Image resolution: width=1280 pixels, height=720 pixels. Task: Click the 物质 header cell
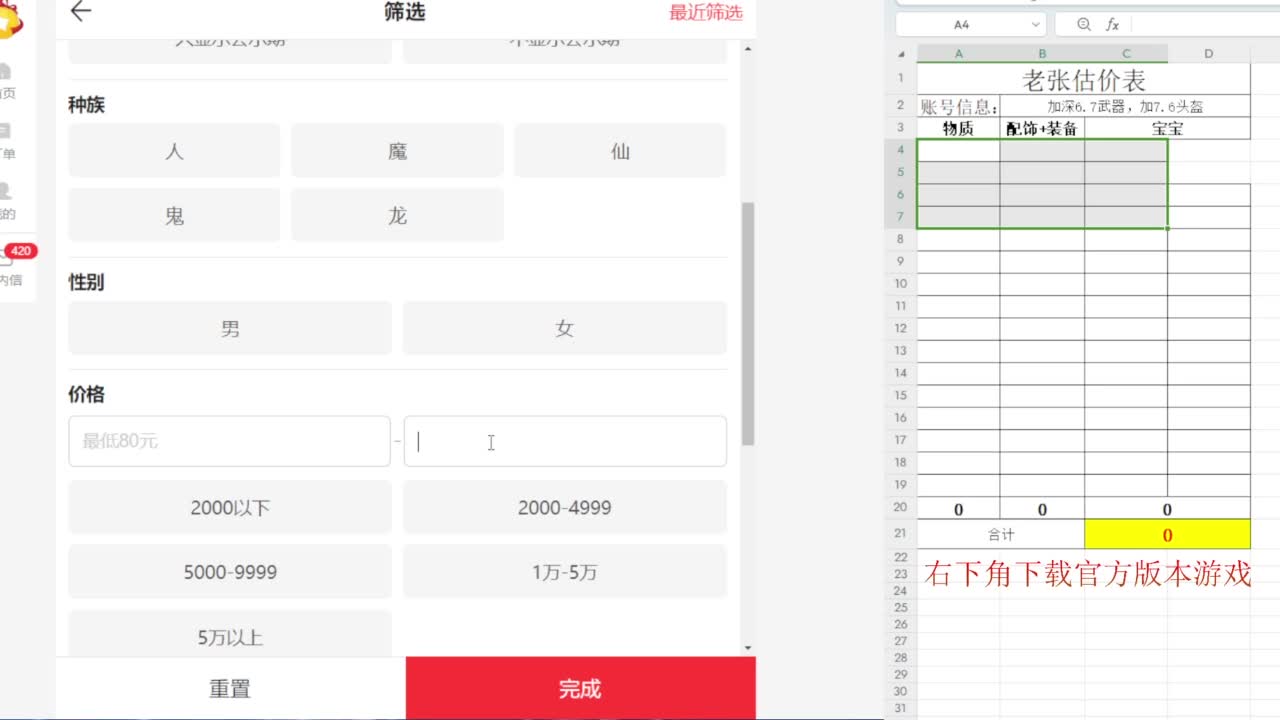pyautogui.click(x=958, y=128)
